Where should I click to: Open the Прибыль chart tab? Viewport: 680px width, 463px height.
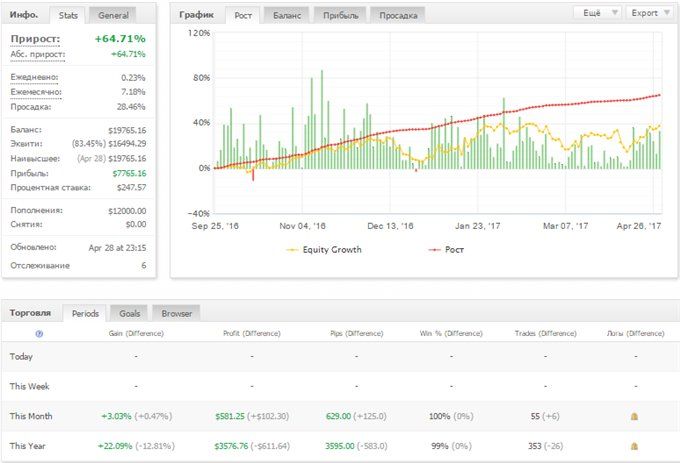[x=339, y=15]
